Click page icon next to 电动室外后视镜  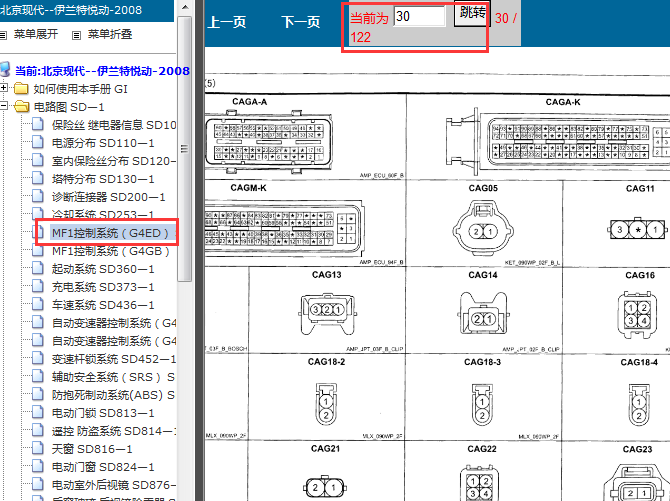(x=38, y=484)
